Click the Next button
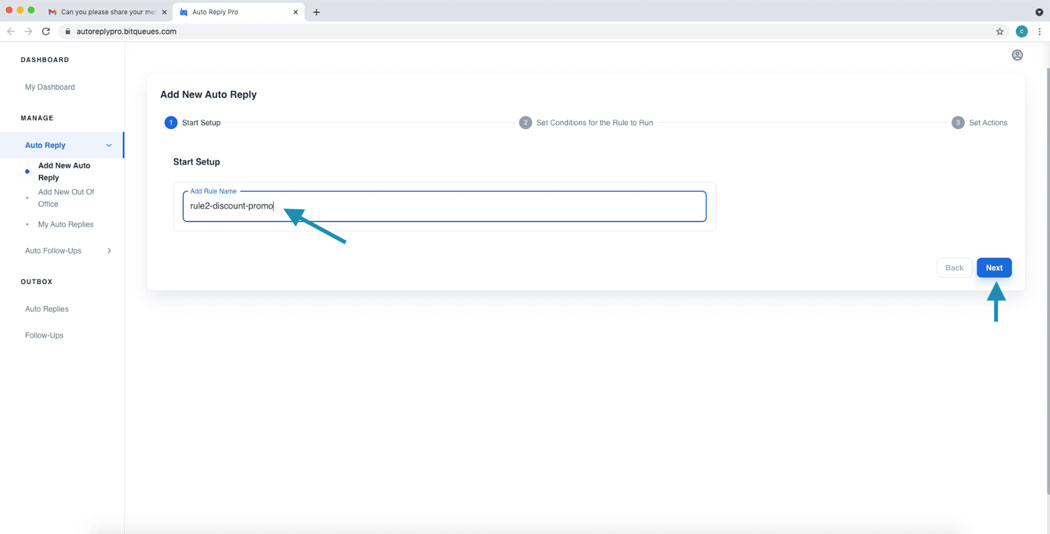1050x534 pixels. click(x=994, y=267)
